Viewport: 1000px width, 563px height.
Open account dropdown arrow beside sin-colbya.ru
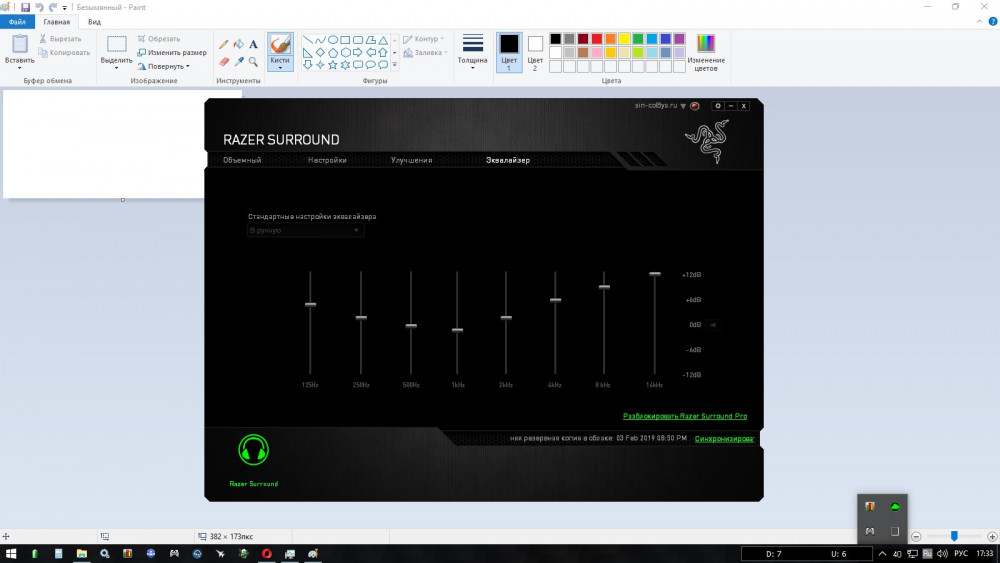683,106
